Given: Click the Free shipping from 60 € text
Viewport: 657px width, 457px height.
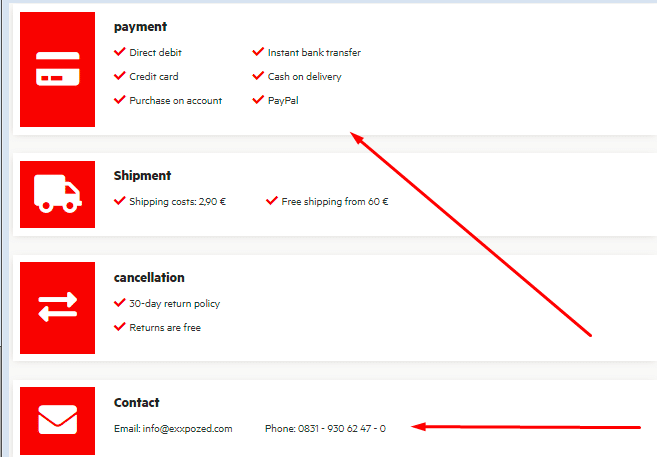Looking at the screenshot, I should (334, 202).
